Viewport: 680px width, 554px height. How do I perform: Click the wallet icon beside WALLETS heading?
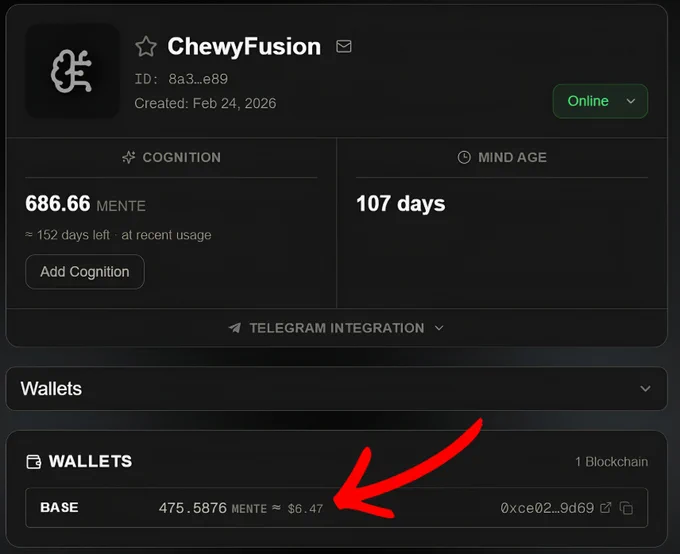pos(33,462)
